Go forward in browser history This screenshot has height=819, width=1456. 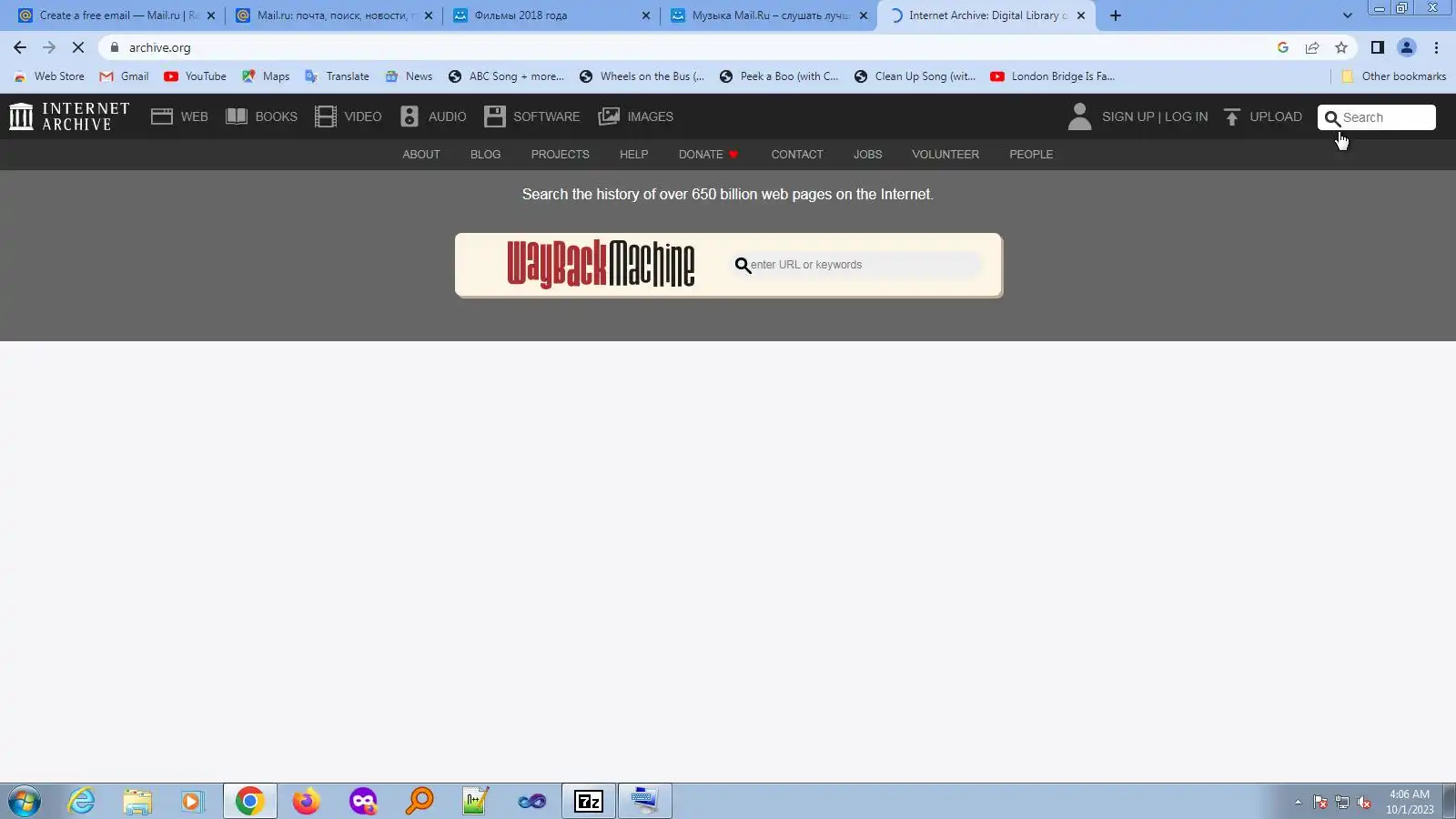coord(49,47)
